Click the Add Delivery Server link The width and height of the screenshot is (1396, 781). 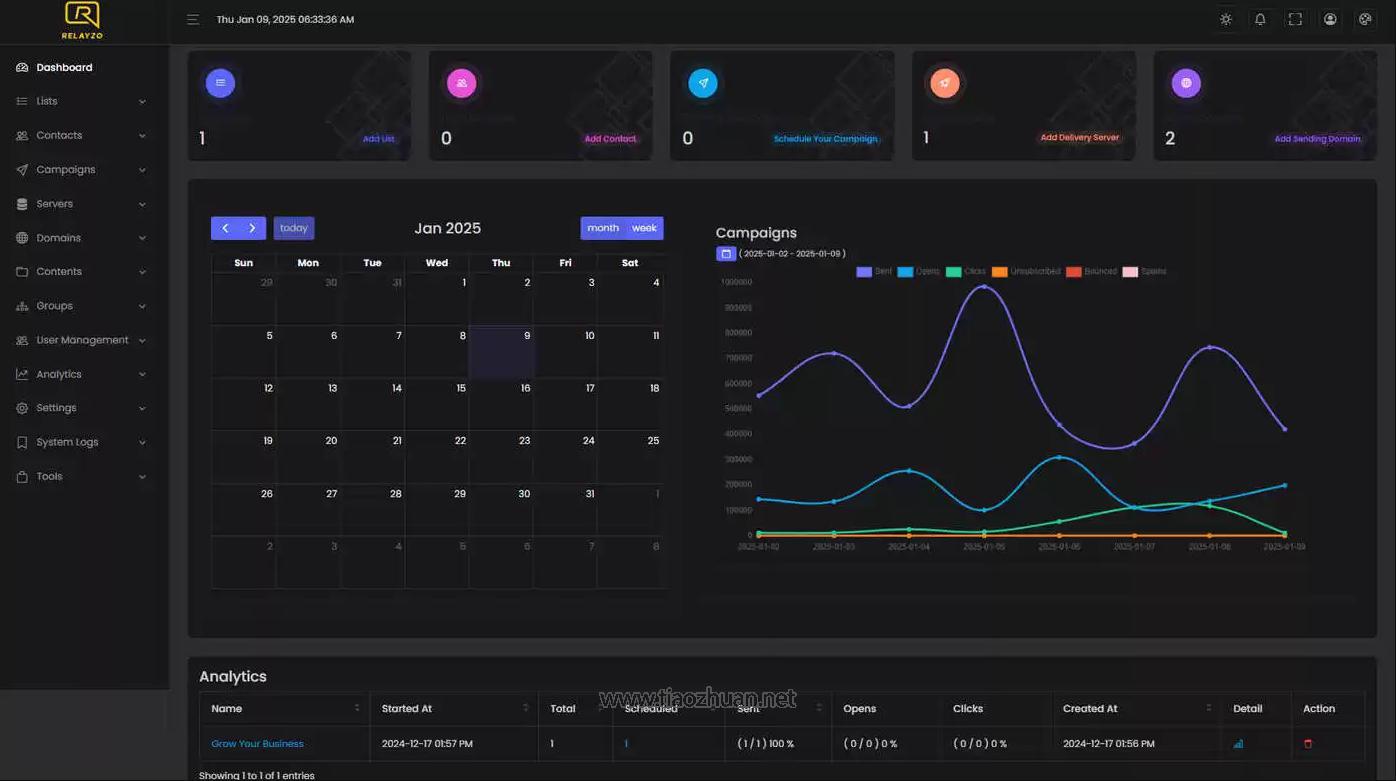coord(1079,138)
